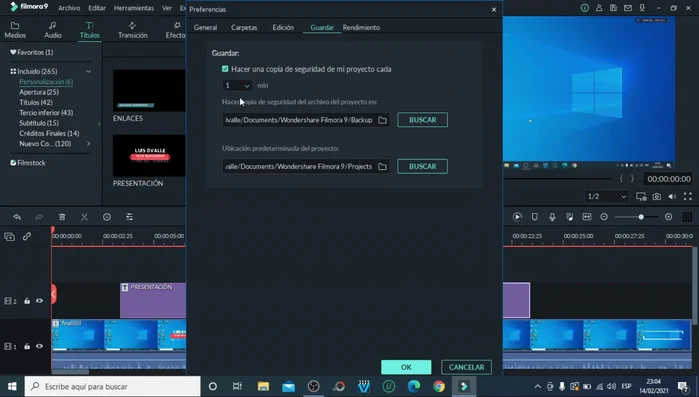Click BUSCAR next to the Projects path

(x=423, y=167)
